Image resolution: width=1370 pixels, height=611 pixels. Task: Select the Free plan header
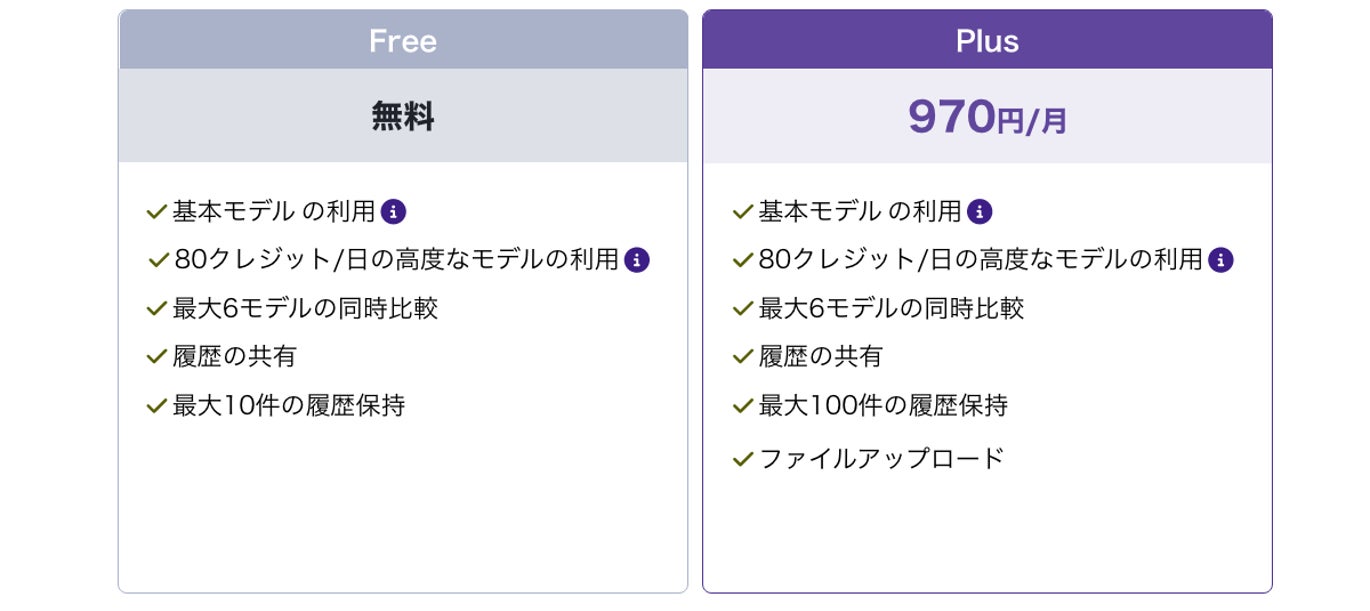coord(403,41)
